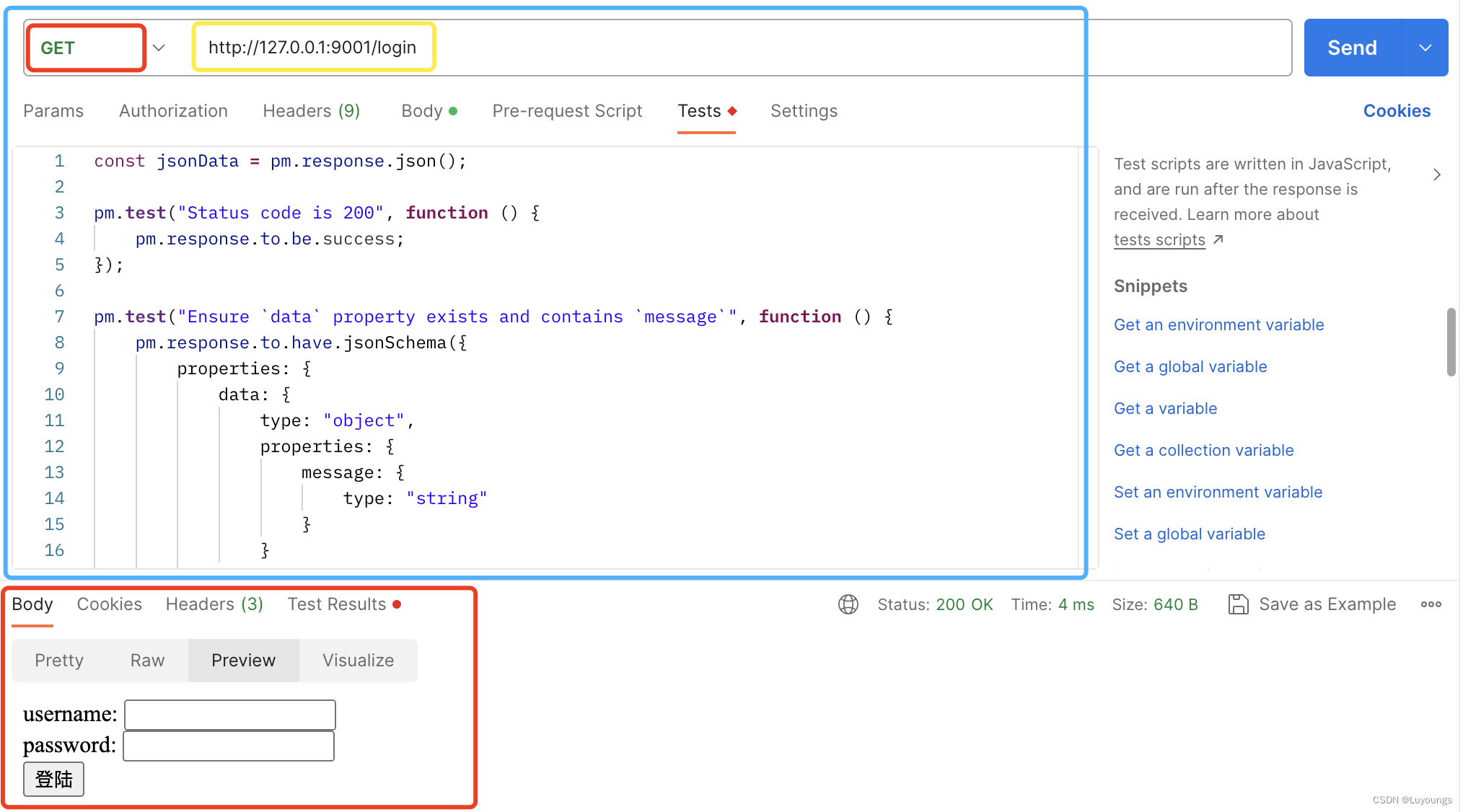Switch response view to Pretty
The image size is (1463, 812).
tap(59, 661)
